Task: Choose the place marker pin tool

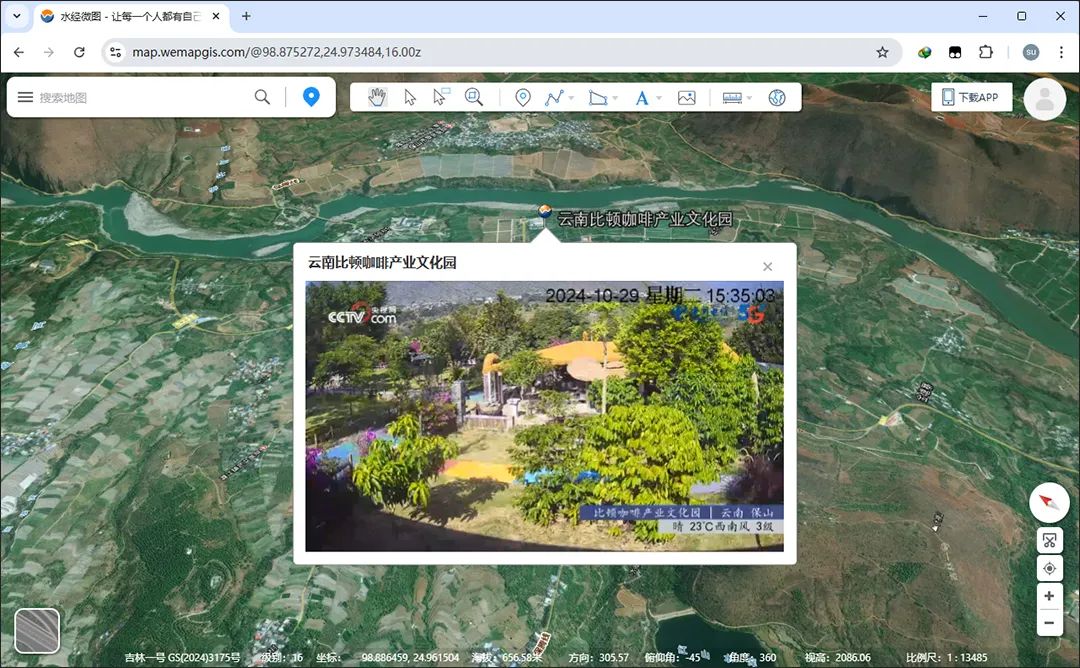Action: [523, 98]
